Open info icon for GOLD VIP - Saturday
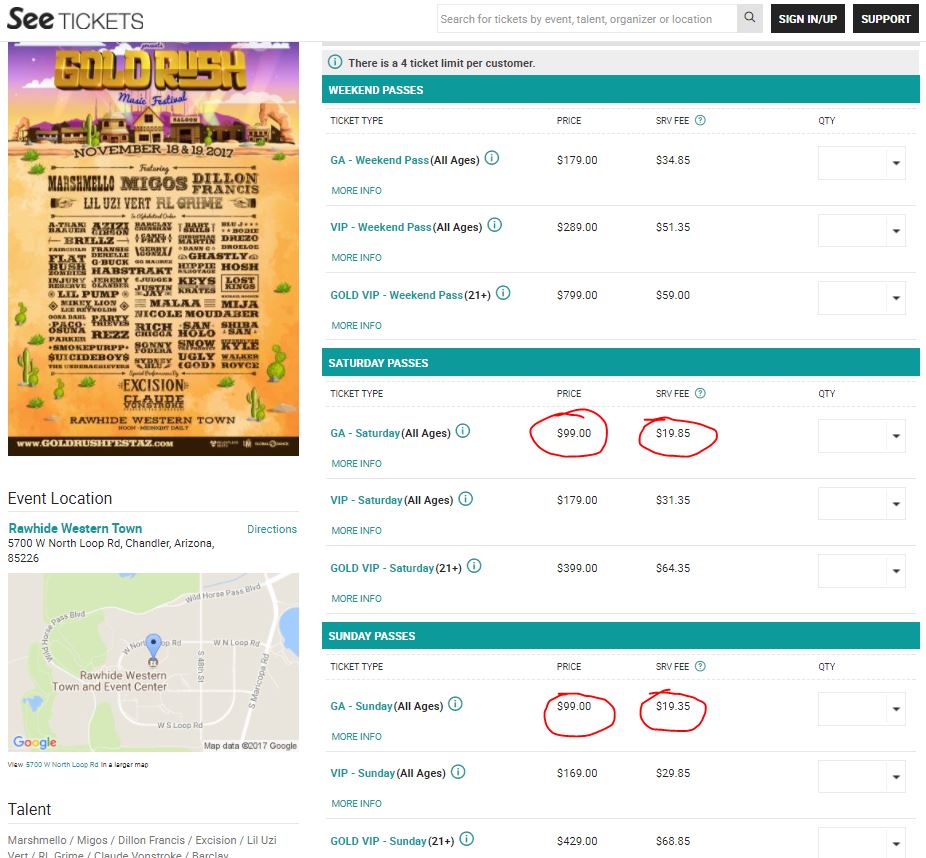926x858 pixels. [x=474, y=566]
